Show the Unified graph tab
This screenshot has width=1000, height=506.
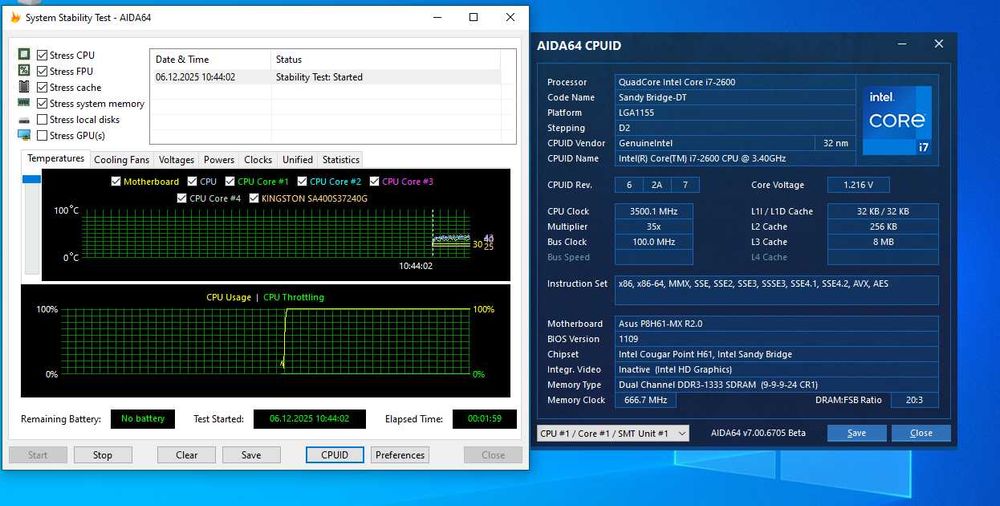click(297, 160)
